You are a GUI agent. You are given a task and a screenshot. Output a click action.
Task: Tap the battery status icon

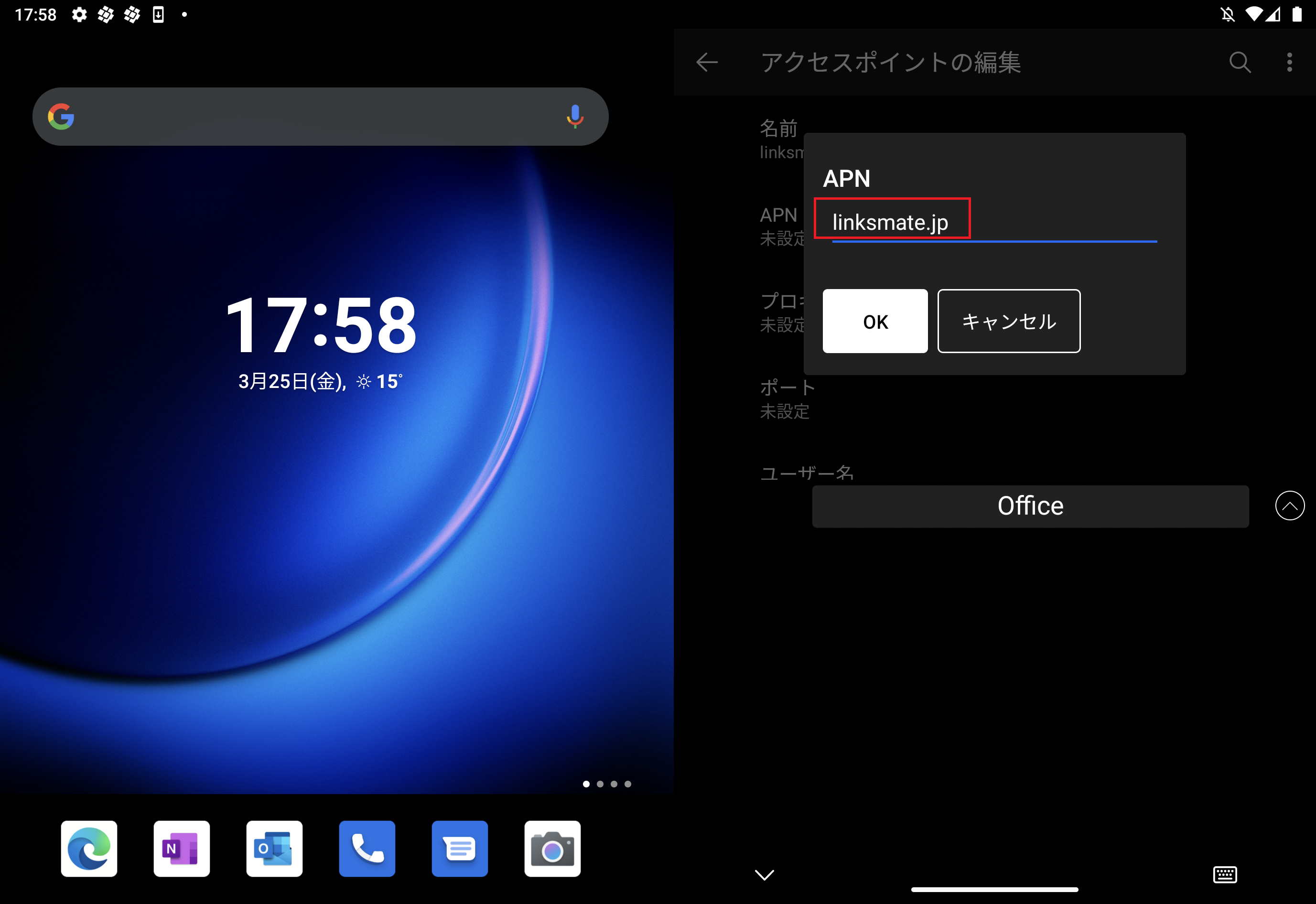click(x=1297, y=14)
